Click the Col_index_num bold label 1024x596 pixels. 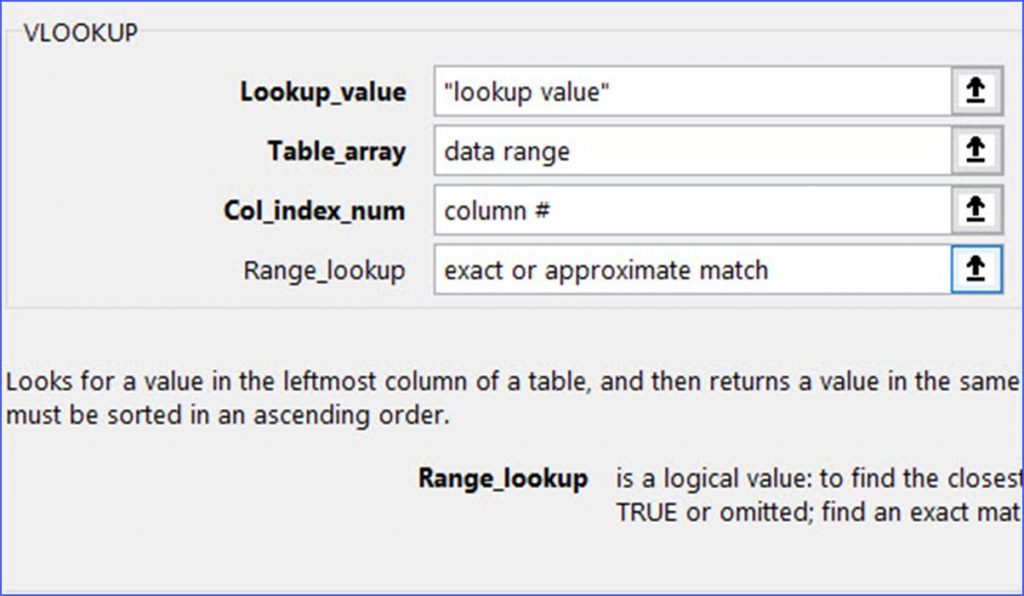316,211
